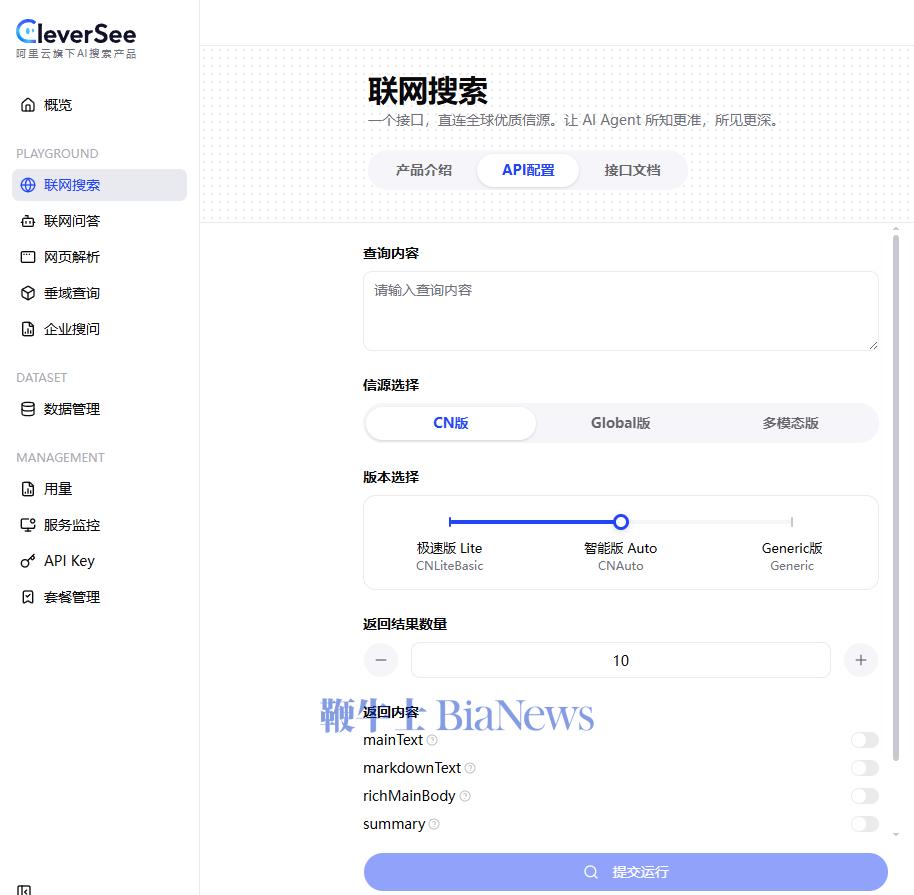
Task: Click the help icon next to mainText
Action: pos(432,740)
